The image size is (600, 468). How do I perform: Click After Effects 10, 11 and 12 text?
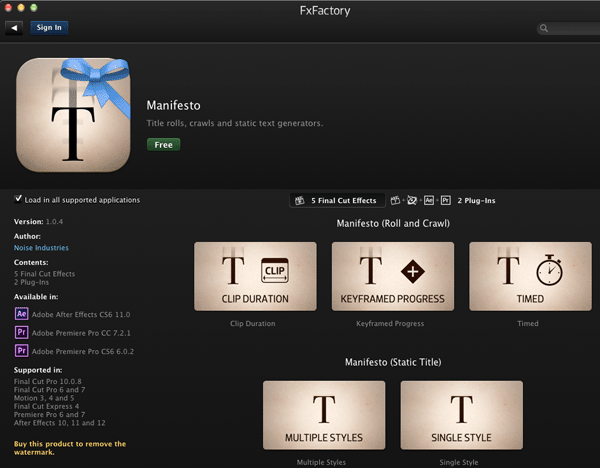point(59,423)
